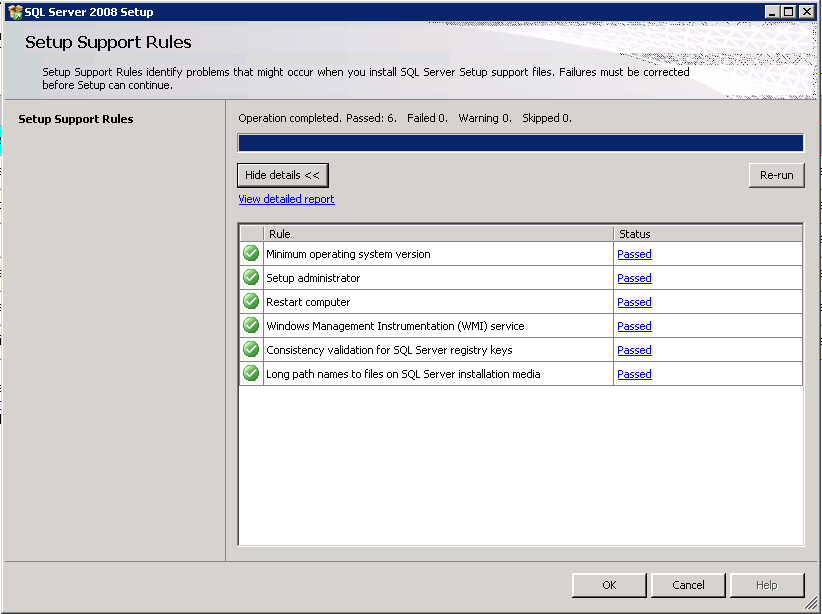Close the SQL Server 2008 Setup window

click(807, 12)
